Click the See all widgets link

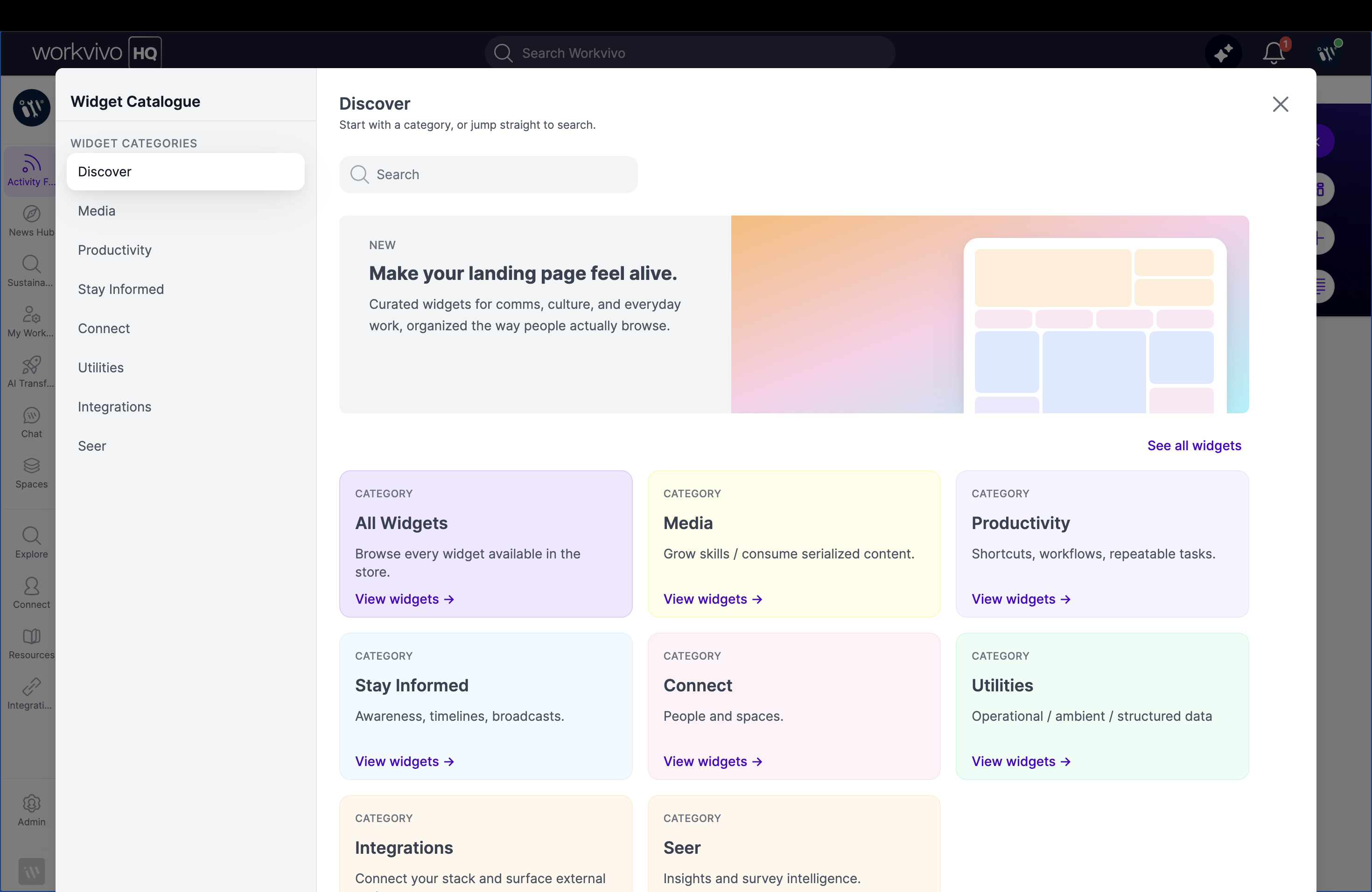1194,446
